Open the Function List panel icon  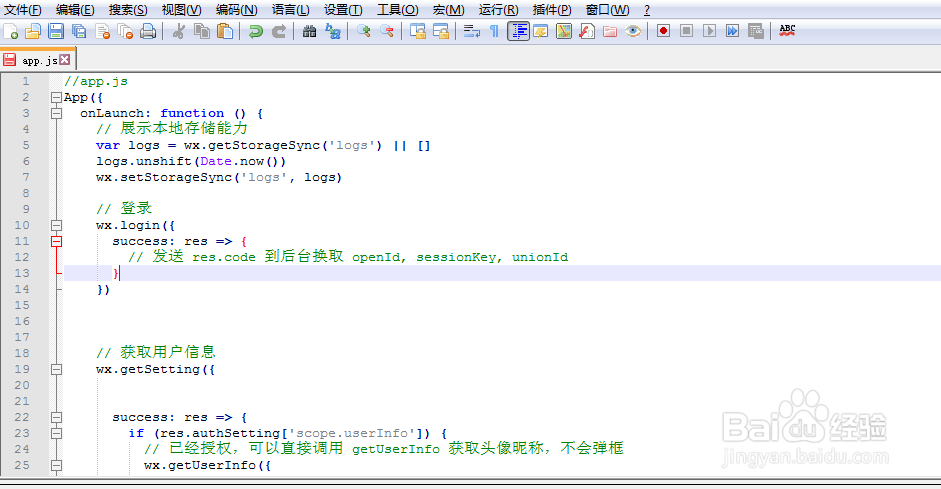[586, 31]
